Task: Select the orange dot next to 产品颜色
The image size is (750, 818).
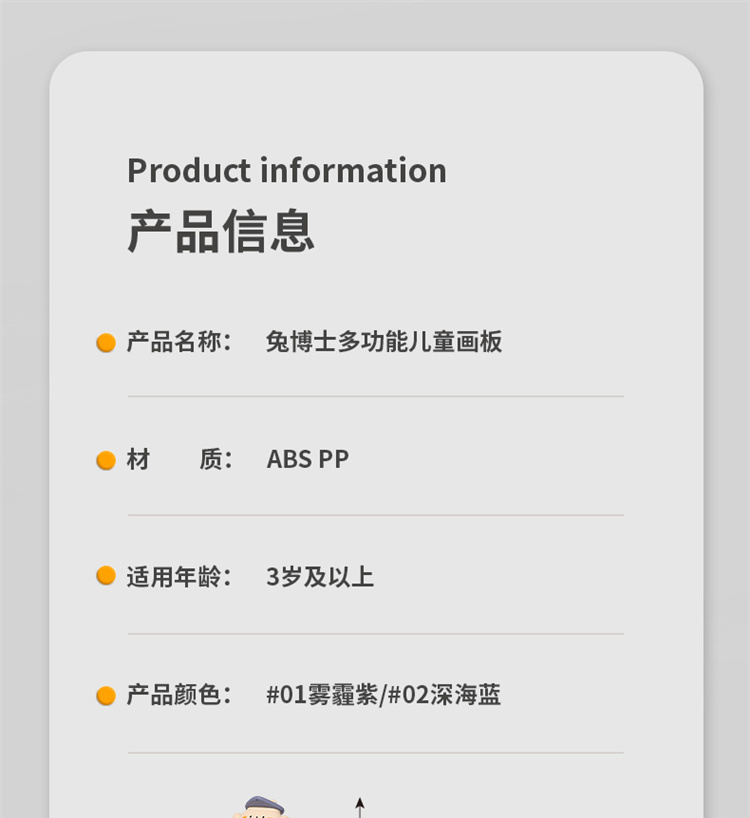Action: pos(106,695)
